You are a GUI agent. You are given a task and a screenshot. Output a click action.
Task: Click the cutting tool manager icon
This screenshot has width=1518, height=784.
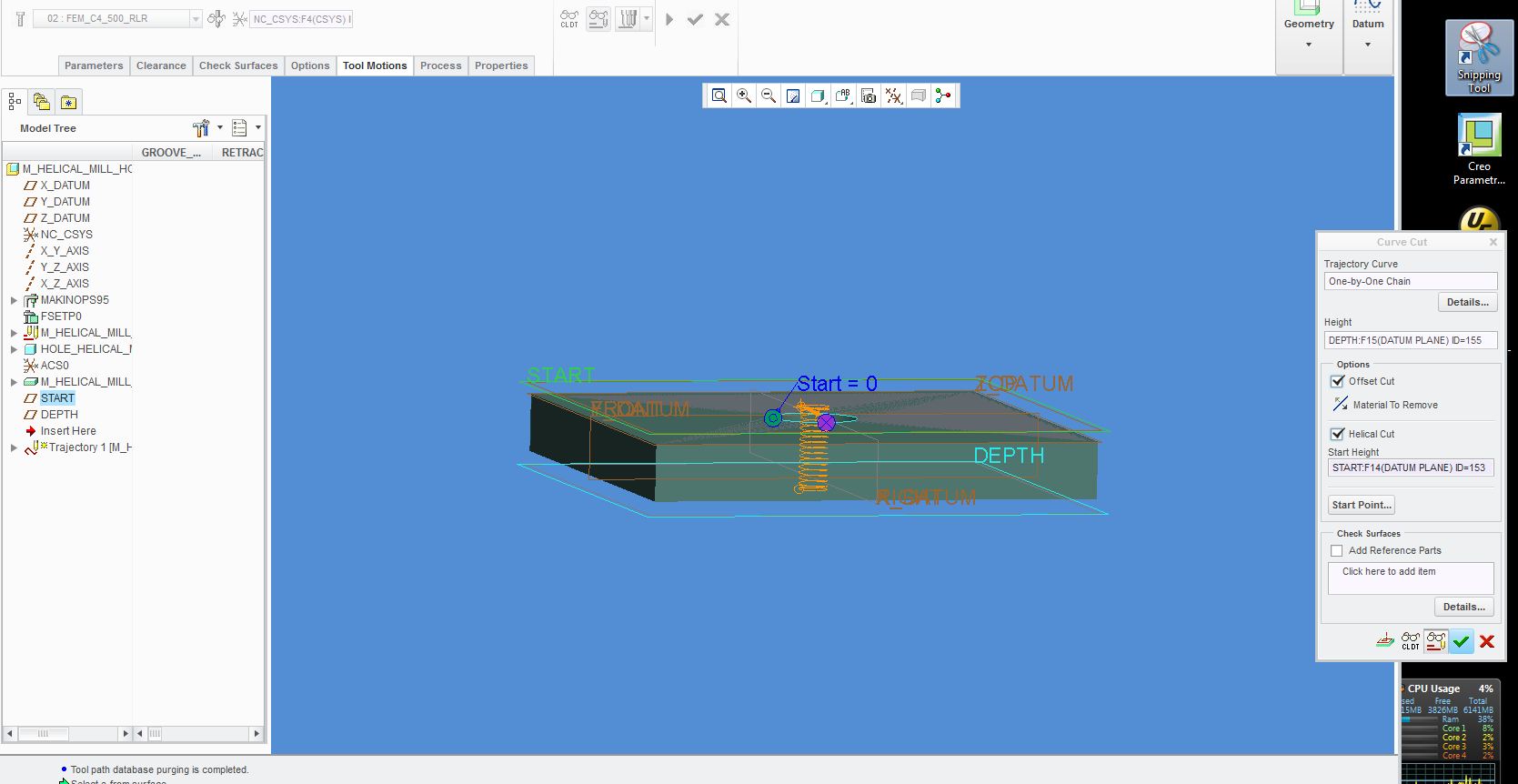(20, 18)
